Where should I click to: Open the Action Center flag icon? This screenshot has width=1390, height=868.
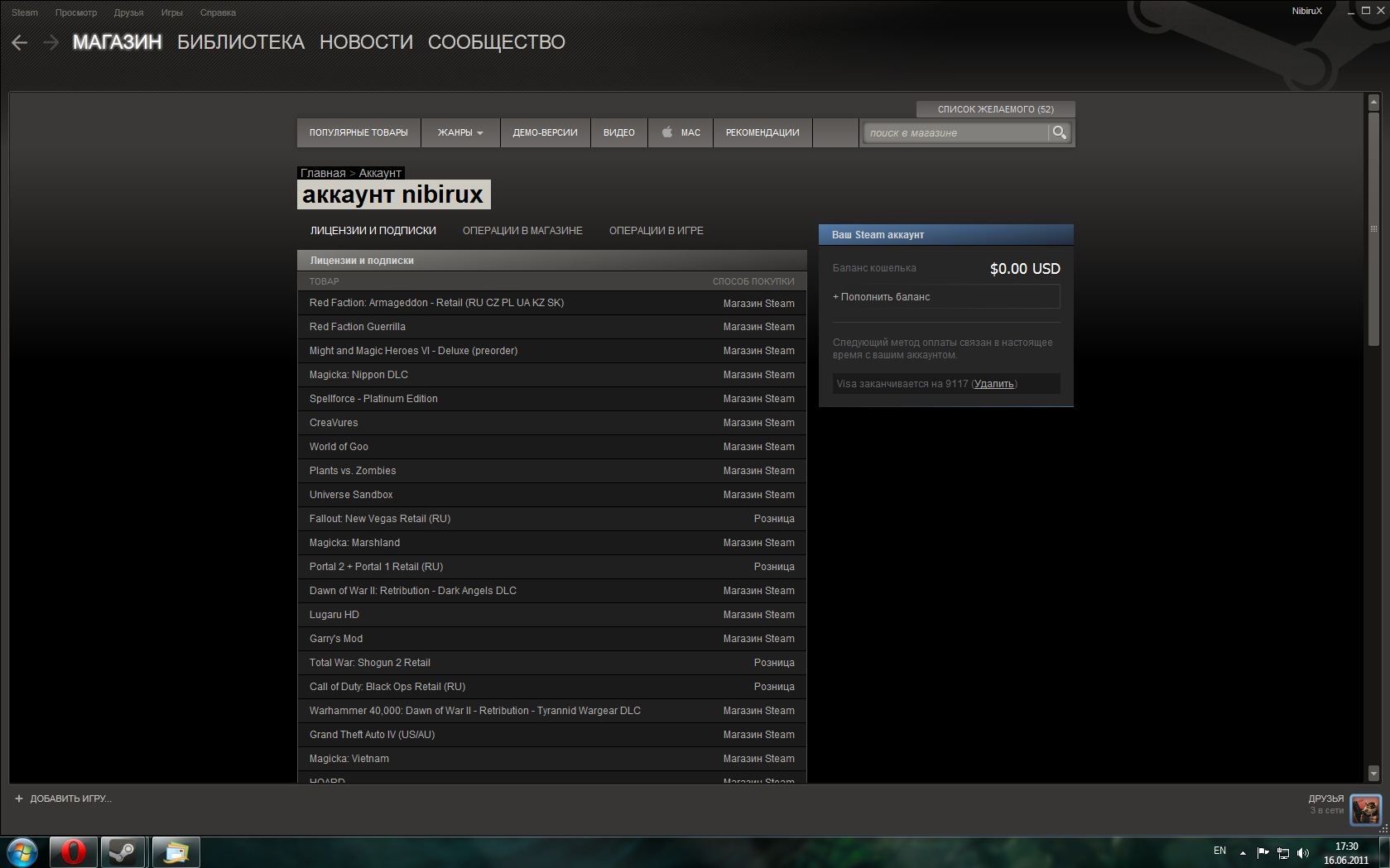click(x=1263, y=852)
